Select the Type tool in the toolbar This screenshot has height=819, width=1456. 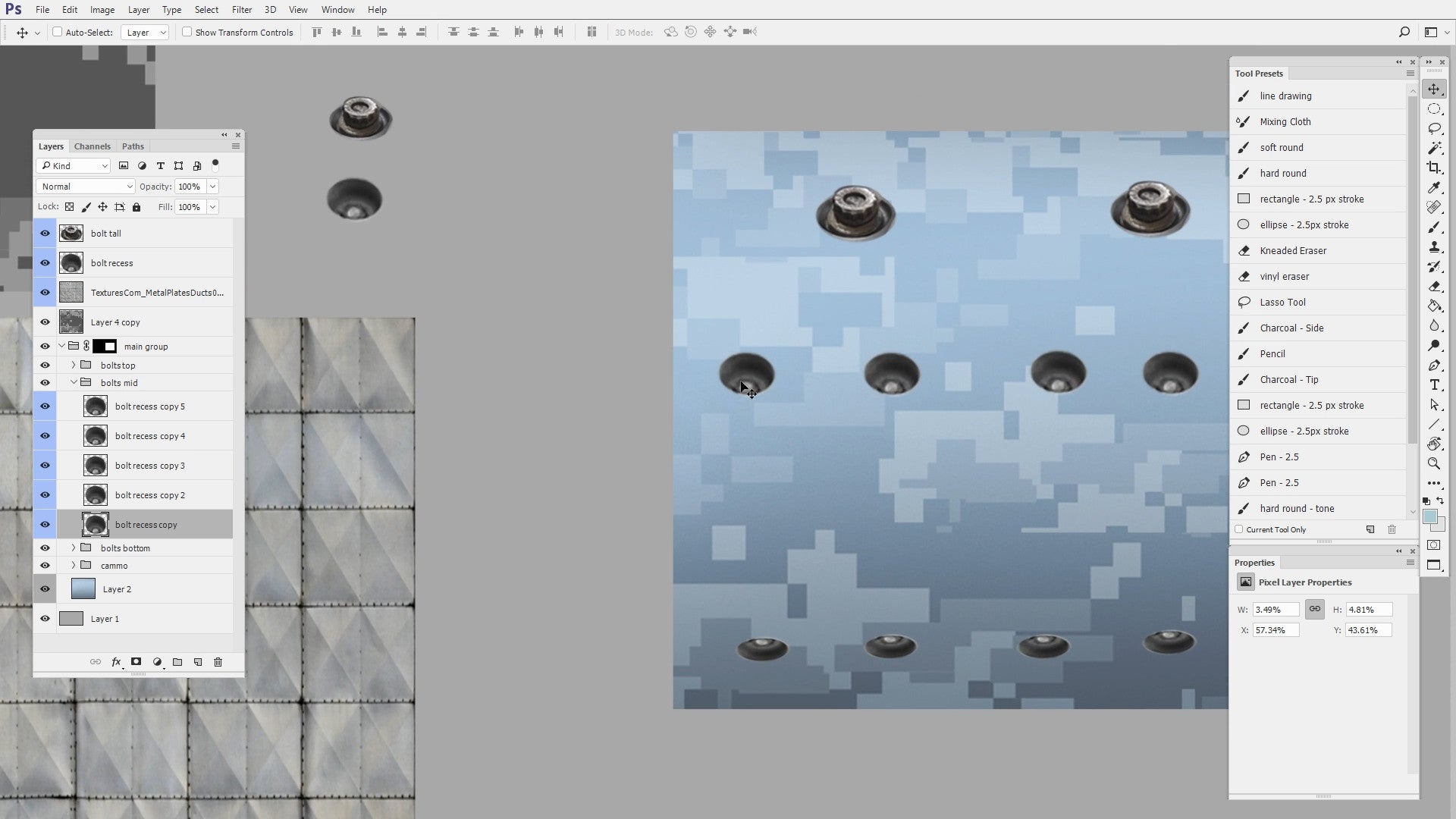tap(1434, 384)
